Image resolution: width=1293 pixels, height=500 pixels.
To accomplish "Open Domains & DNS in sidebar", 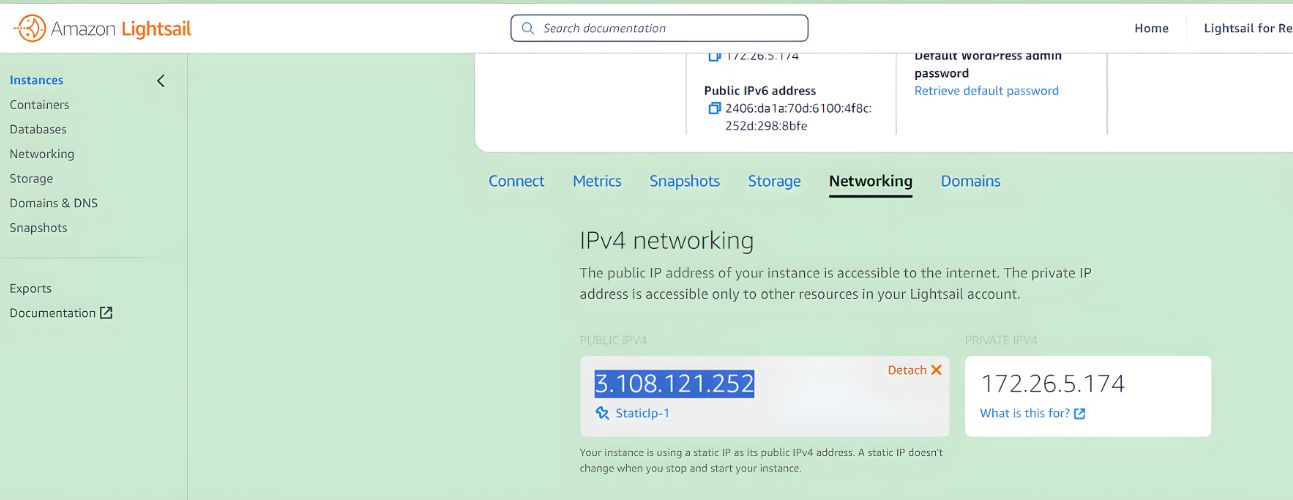I will click(x=53, y=203).
